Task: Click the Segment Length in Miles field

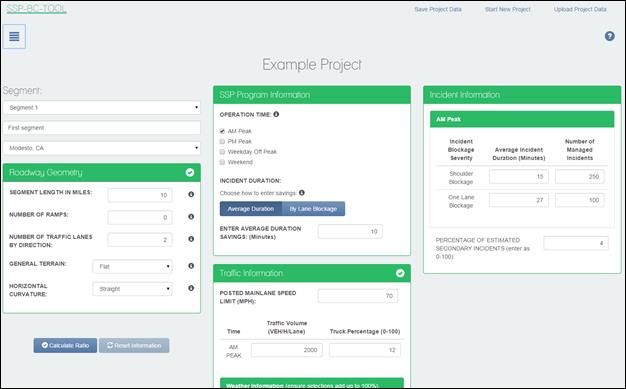Action: 140,195
